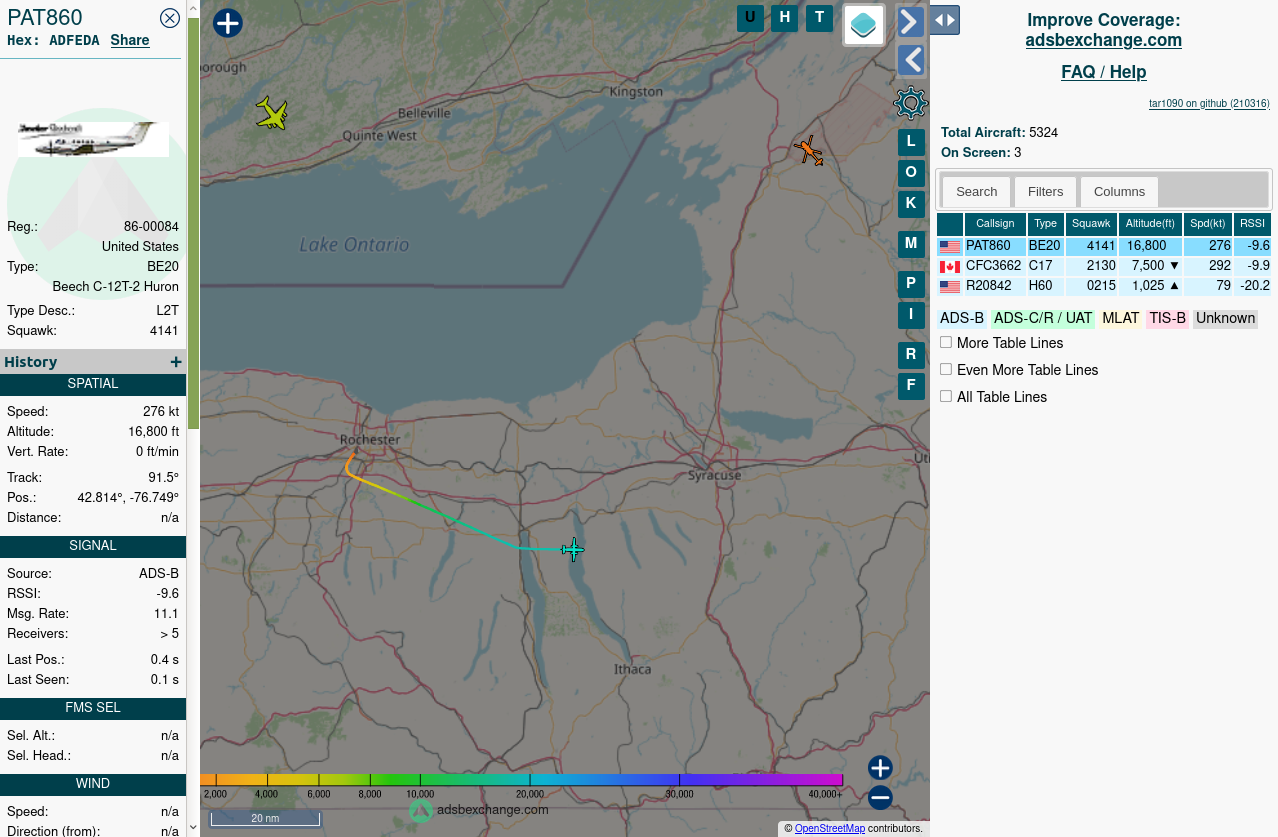This screenshot has width=1278, height=837.
Task: Click the ADS-C/R / UAT legend label
Action: pyautogui.click(x=1043, y=319)
